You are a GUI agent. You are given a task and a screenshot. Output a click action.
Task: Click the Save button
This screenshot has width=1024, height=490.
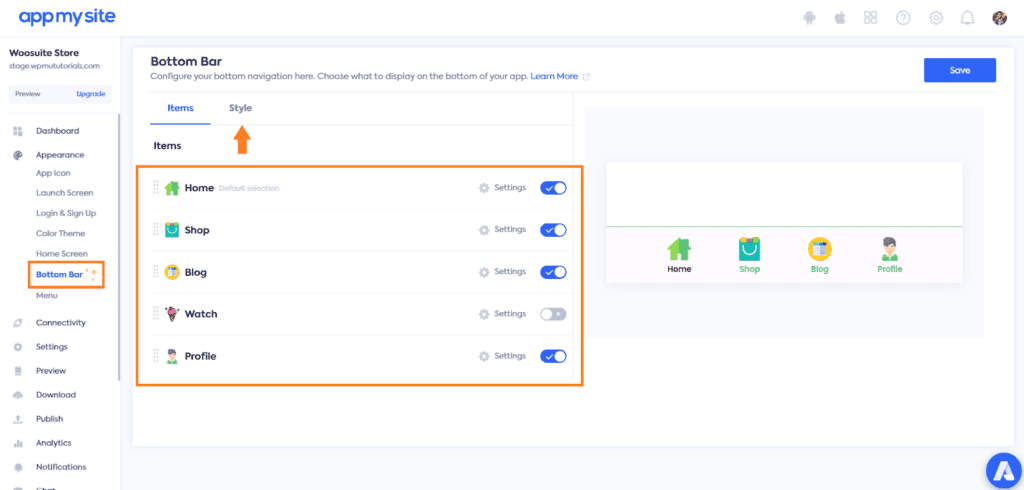pyautogui.click(x=959, y=71)
